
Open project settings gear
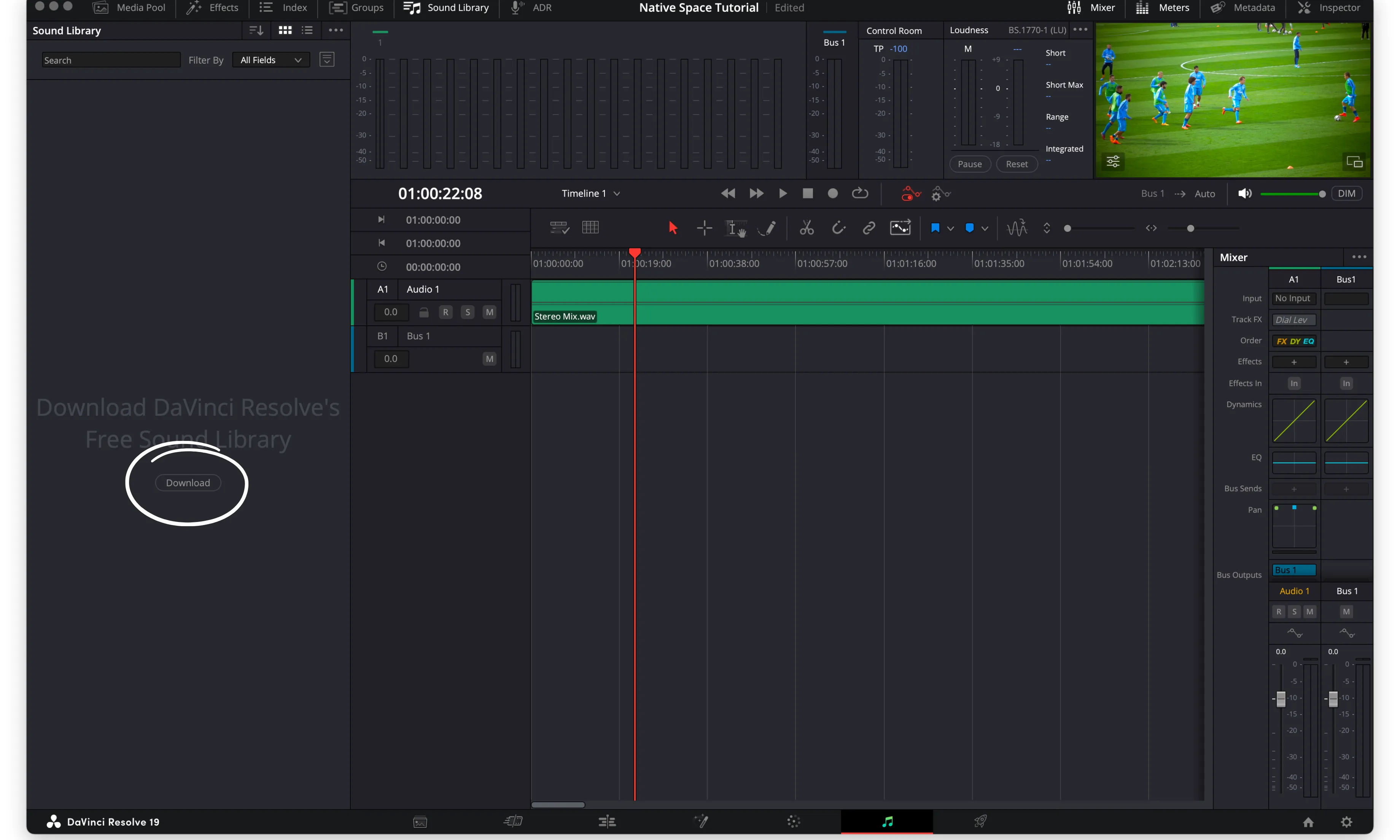pyautogui.click(x=1346, y=822)
